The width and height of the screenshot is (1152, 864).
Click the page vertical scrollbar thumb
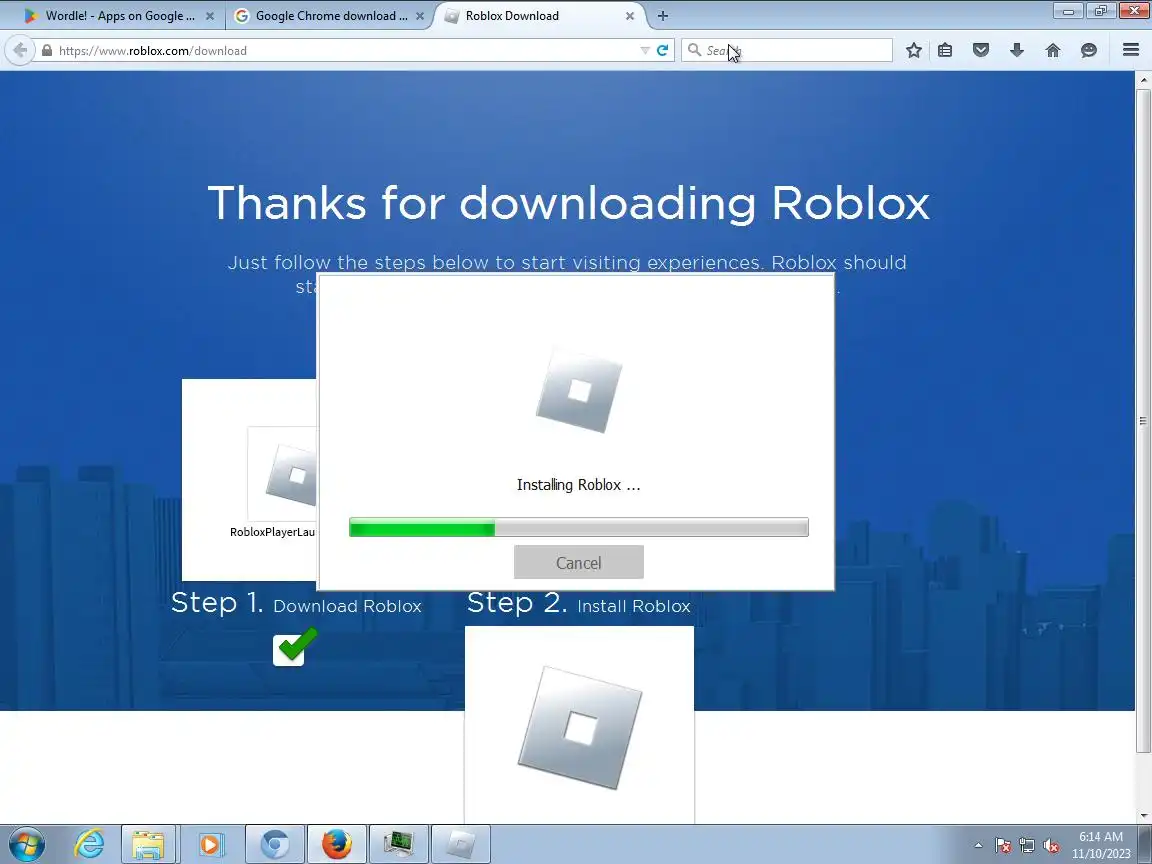click(1143, 420)
